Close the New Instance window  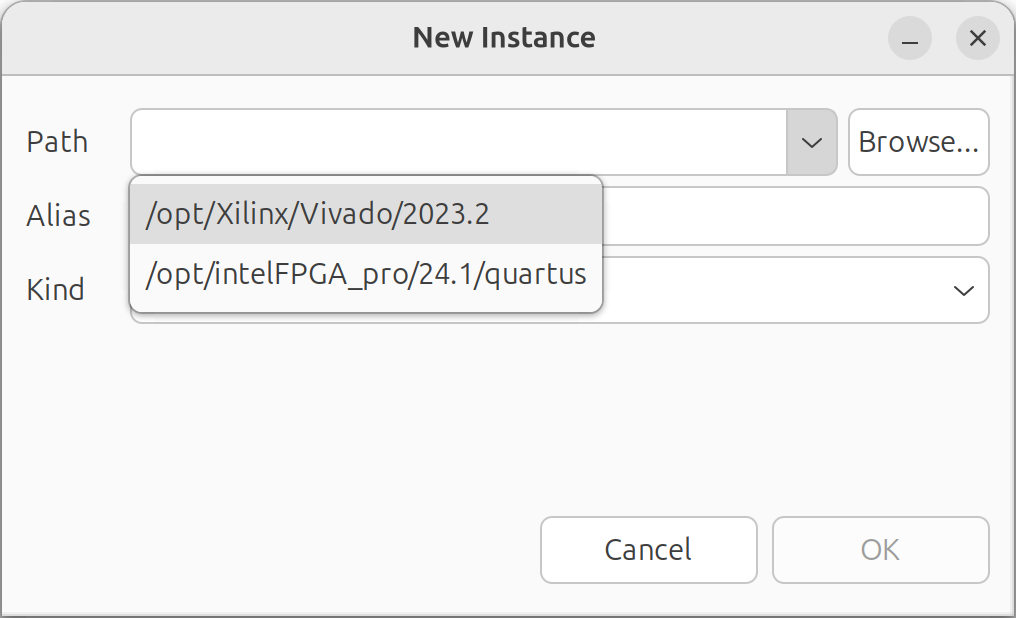pos(978,38)
